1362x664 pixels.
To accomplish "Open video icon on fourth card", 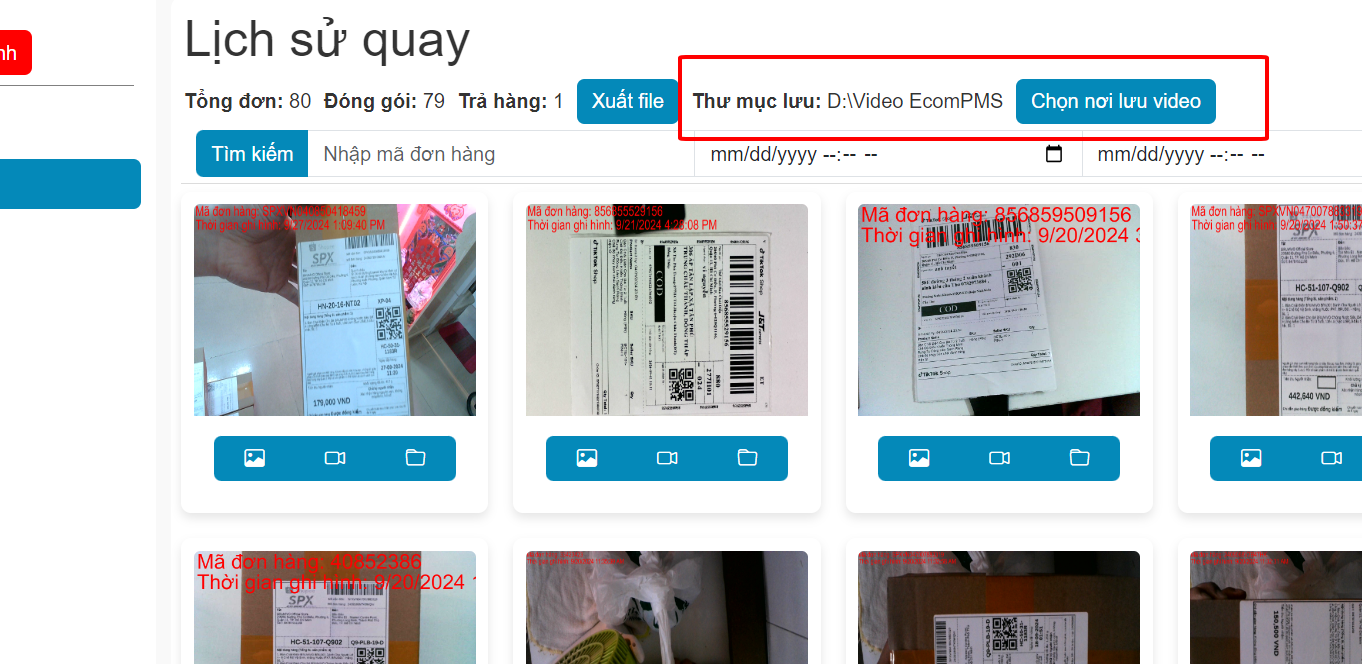I will pos(1331,458).
